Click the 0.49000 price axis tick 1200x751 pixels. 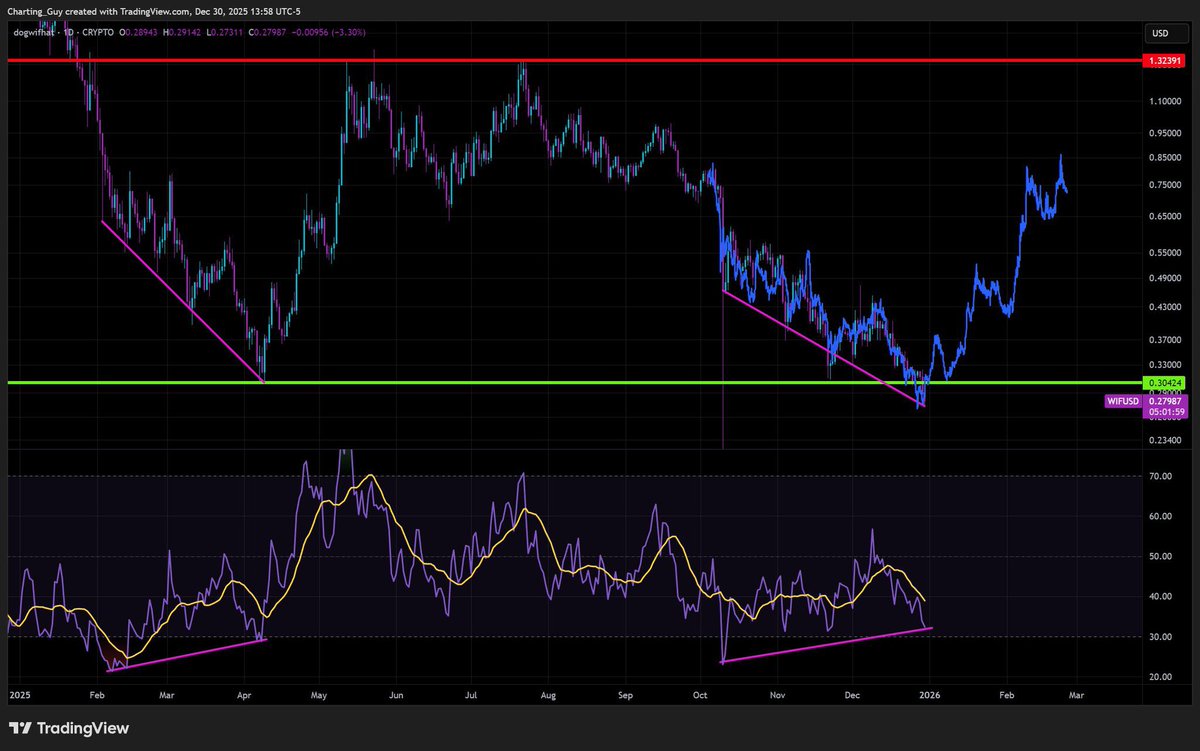pyautogui.click(x=1165, y=279)
